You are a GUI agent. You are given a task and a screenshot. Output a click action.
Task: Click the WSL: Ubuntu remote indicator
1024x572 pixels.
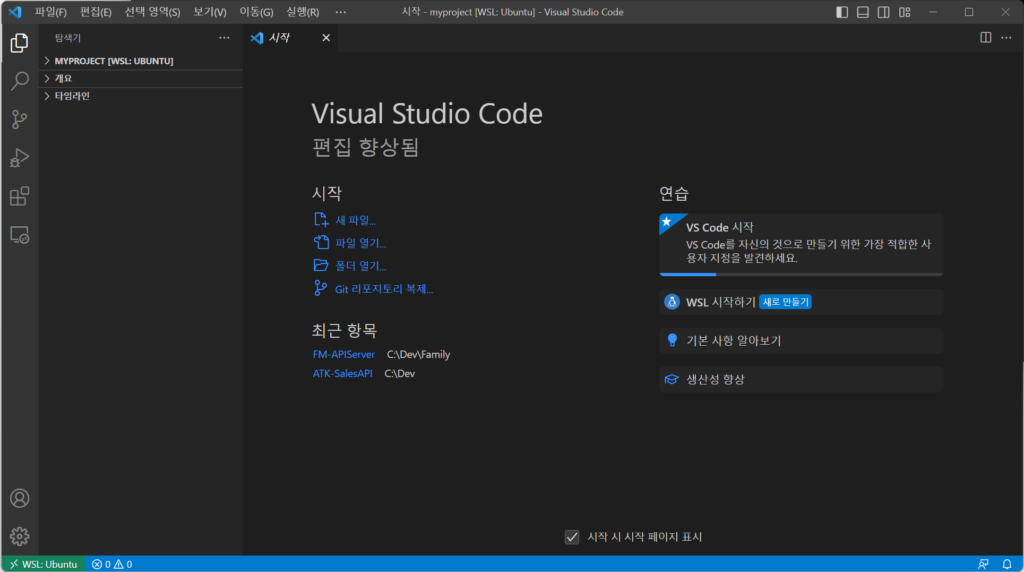pos(44,564)
